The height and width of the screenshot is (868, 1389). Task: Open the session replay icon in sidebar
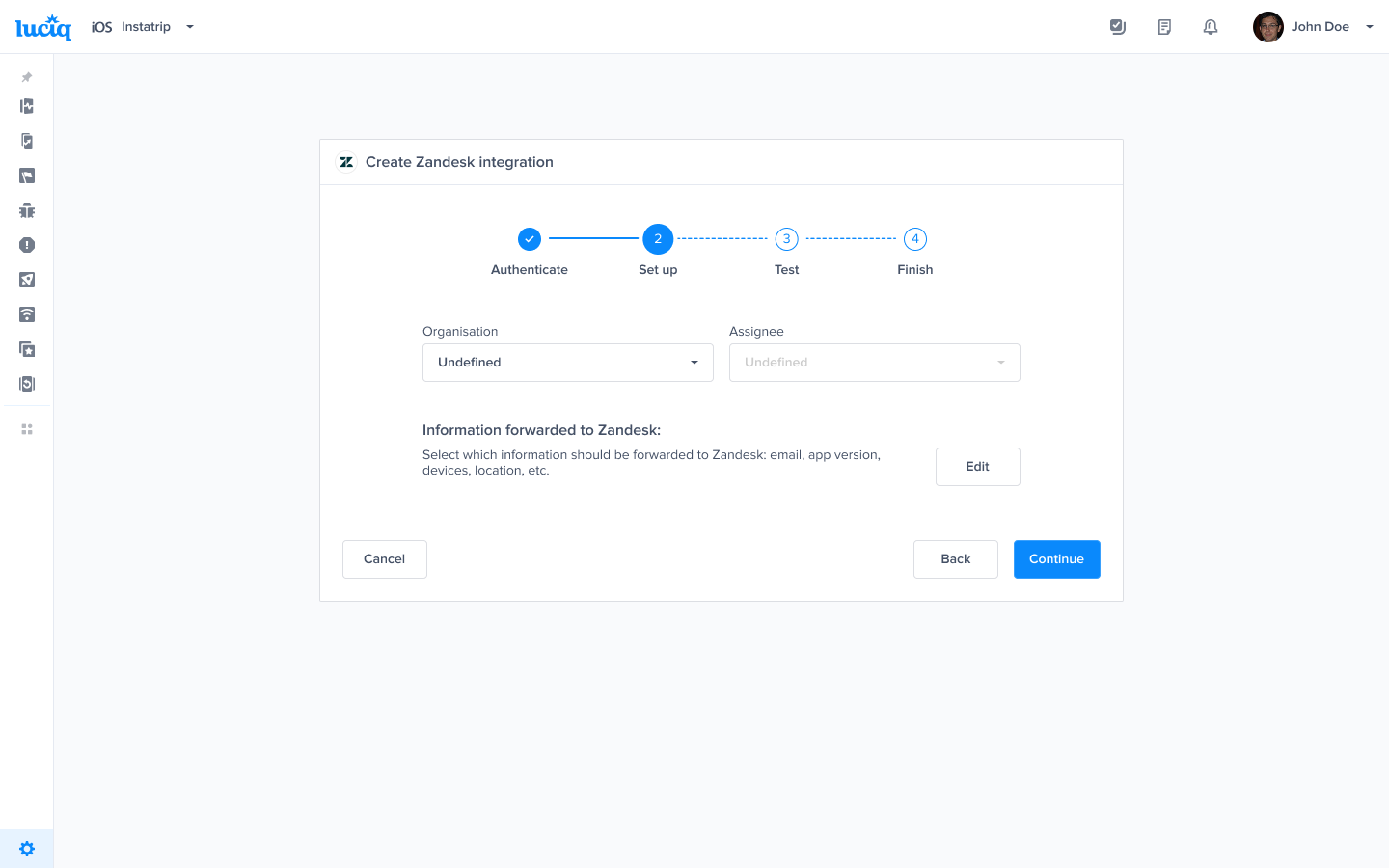[x=26, y=384]
